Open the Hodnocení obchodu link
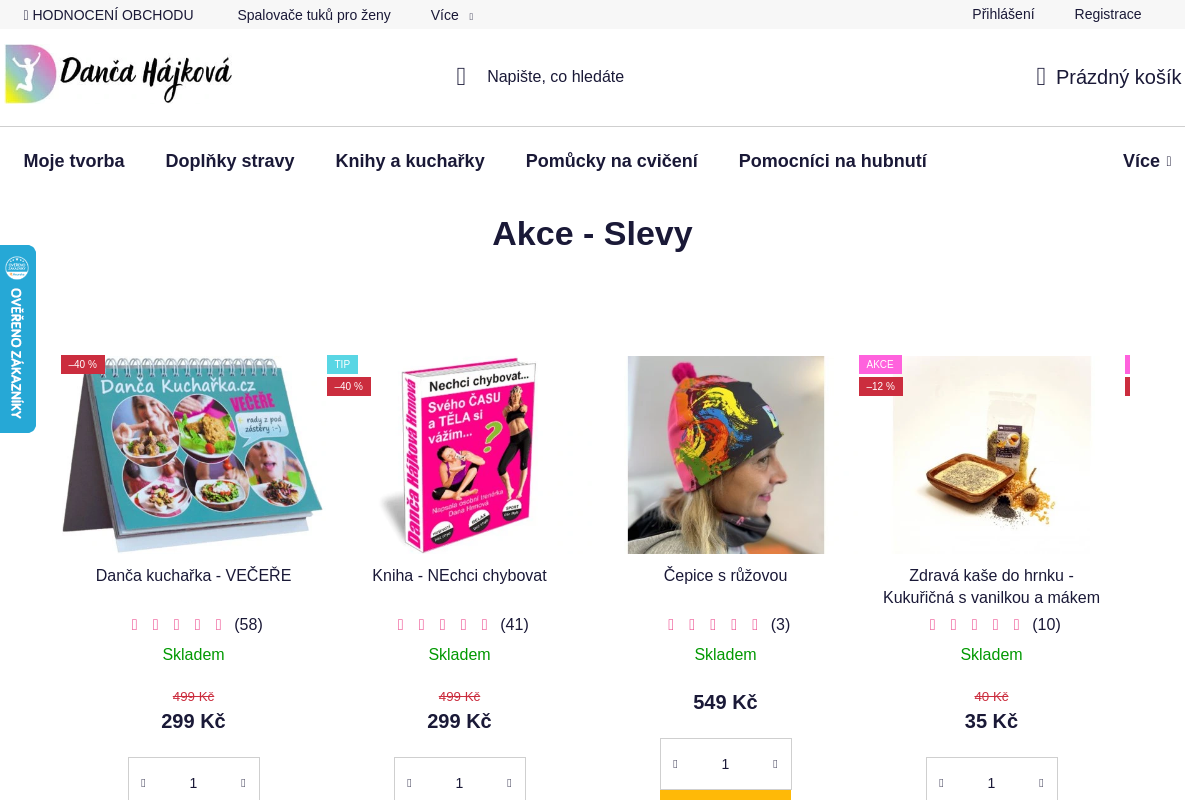1200x800 pixels. click(109, 15)
